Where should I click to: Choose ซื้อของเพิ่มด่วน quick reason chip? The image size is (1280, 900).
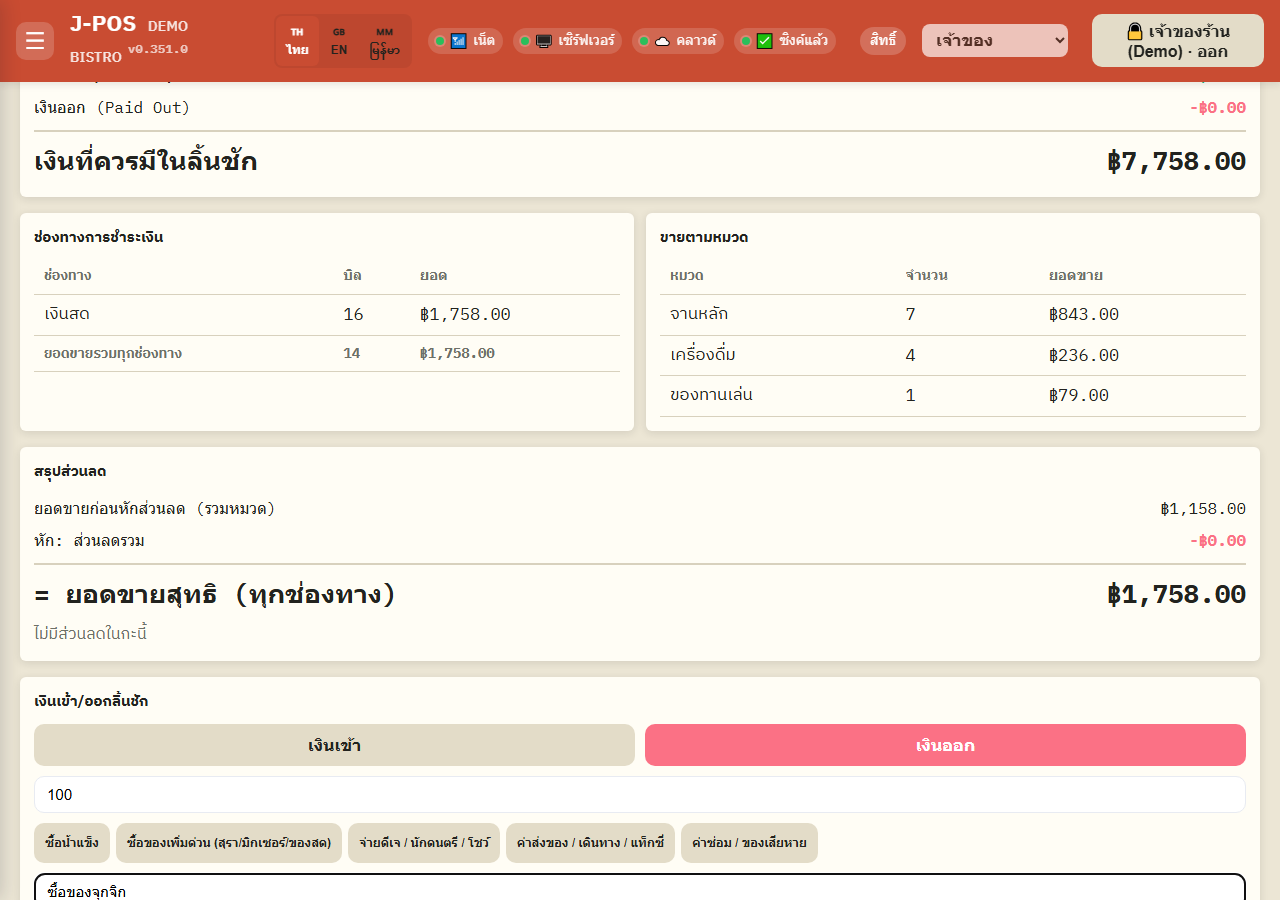click(x=229, y=843)
